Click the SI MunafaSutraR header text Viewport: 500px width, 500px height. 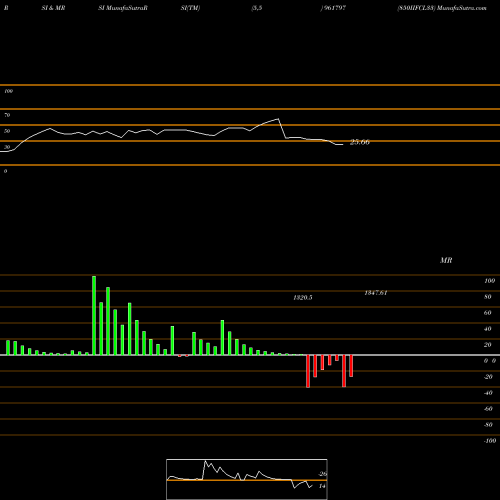tap(123, 8)
